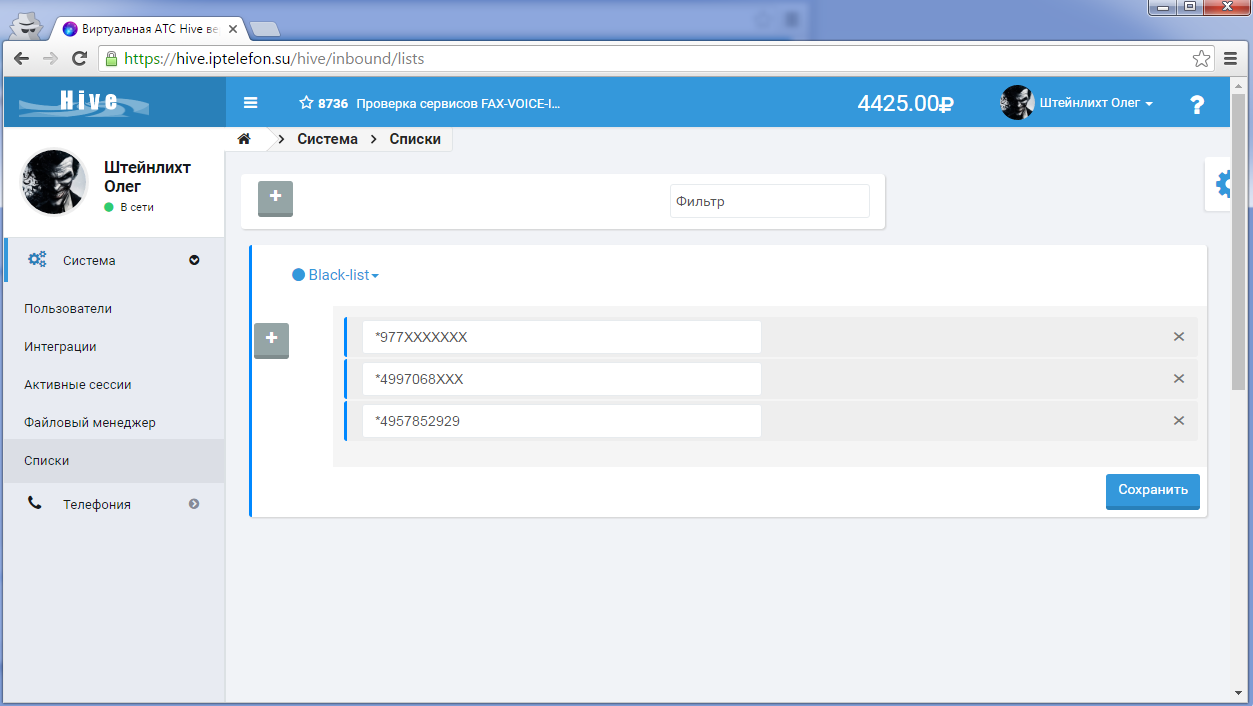Add a number to Black-list with plus button
This screenshot has height=706, width=1253.
coord(271,340)
